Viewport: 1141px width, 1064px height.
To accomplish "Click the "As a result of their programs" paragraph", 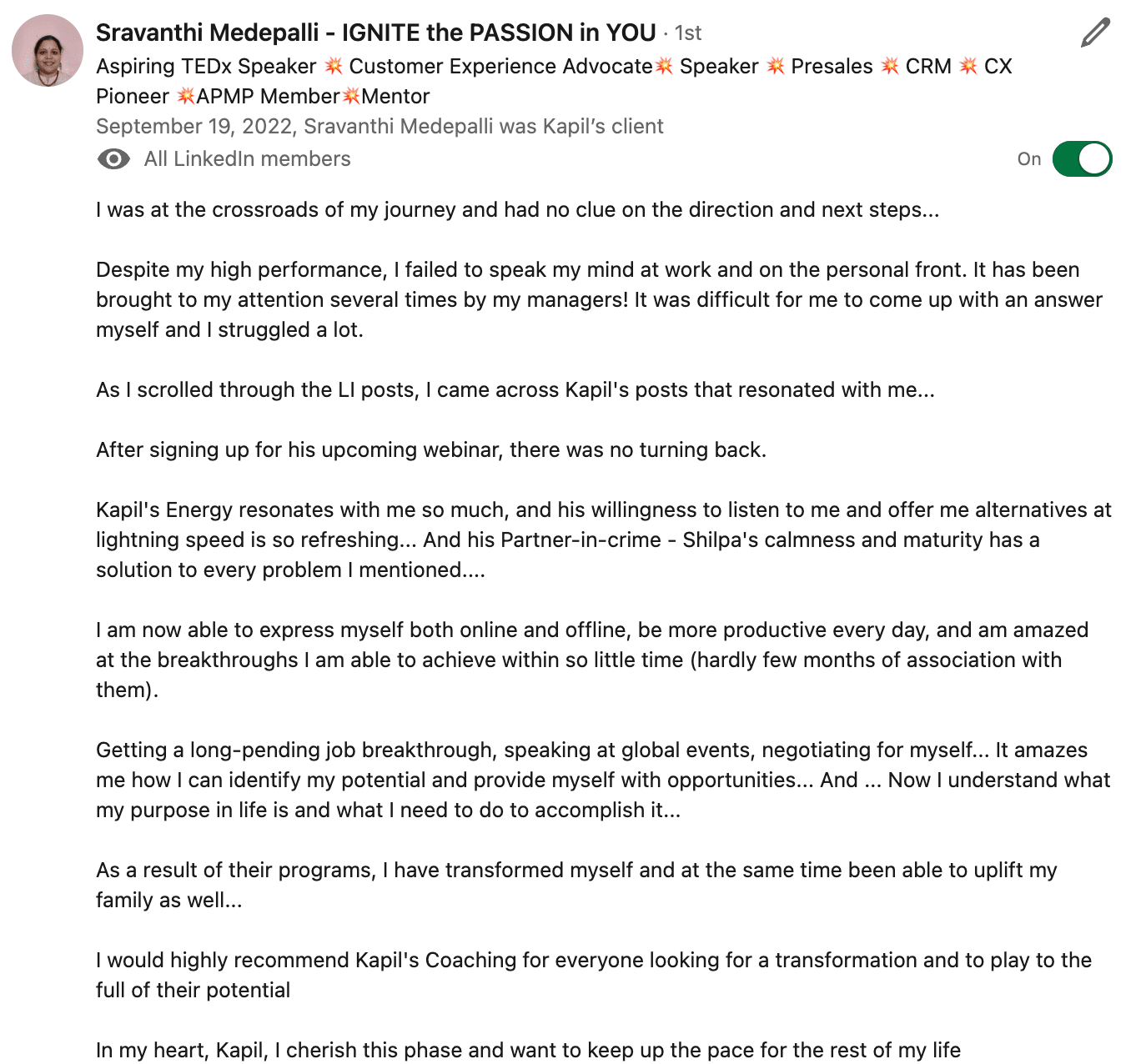I will point(576,886).
